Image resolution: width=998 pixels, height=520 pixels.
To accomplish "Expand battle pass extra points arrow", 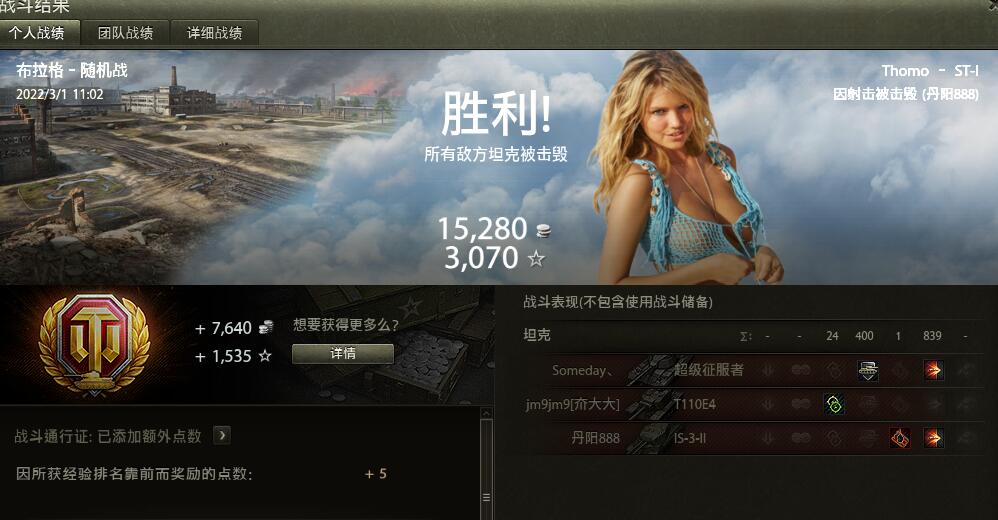I will [x=221, y=435].
